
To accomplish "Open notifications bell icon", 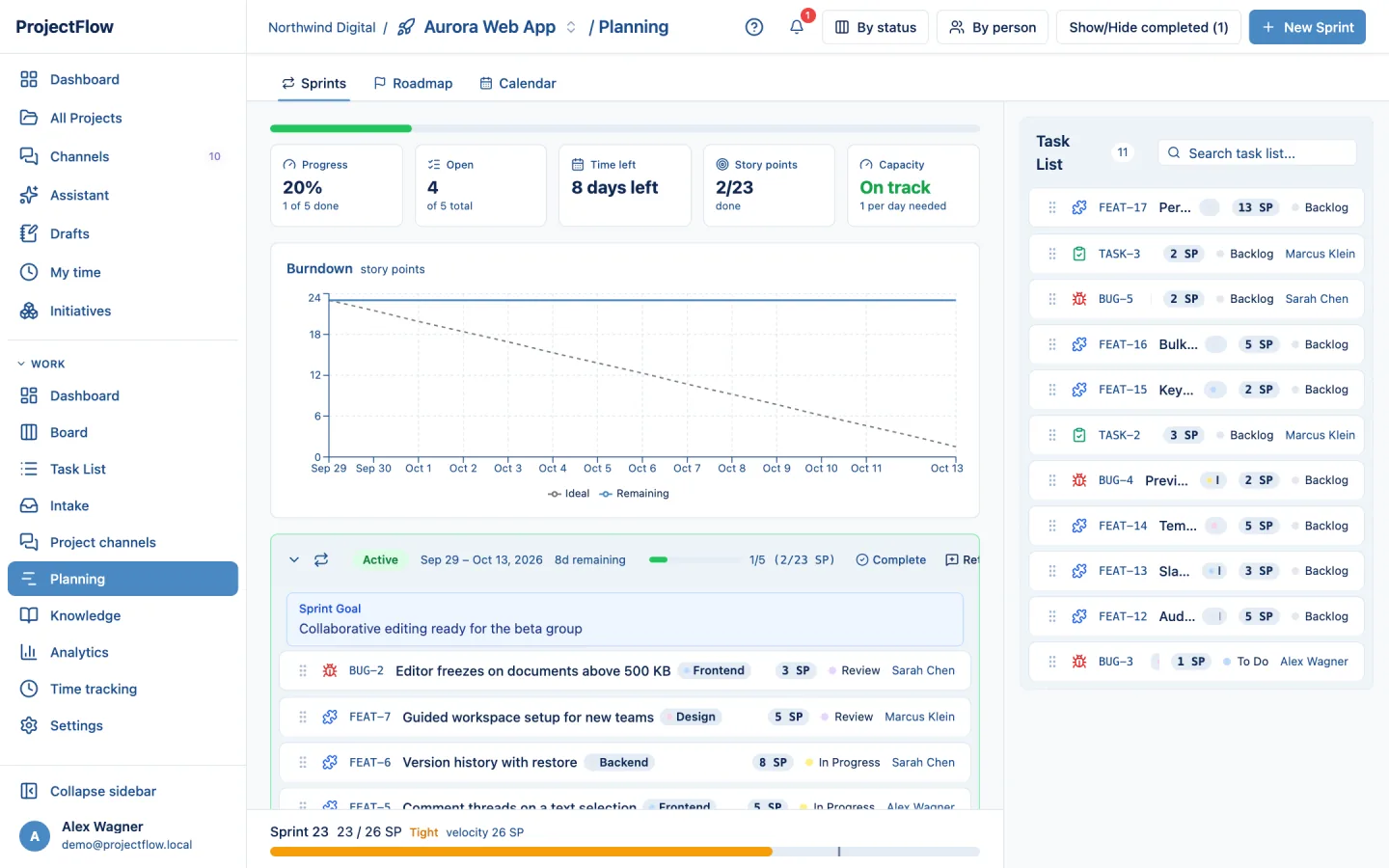I will (x=797, y=27).
